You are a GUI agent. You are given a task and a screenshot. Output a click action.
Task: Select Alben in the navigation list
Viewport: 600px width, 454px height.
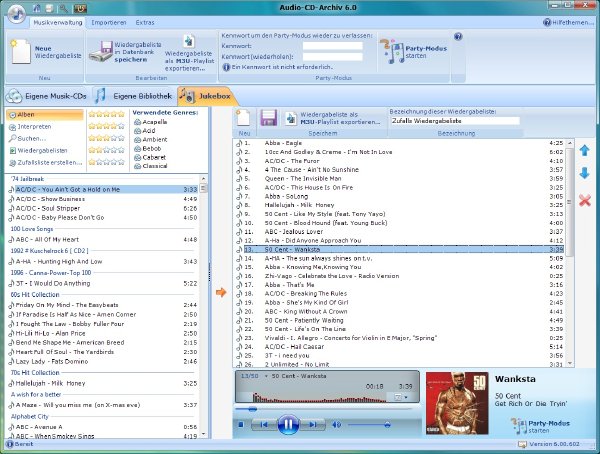pos(44,114)
